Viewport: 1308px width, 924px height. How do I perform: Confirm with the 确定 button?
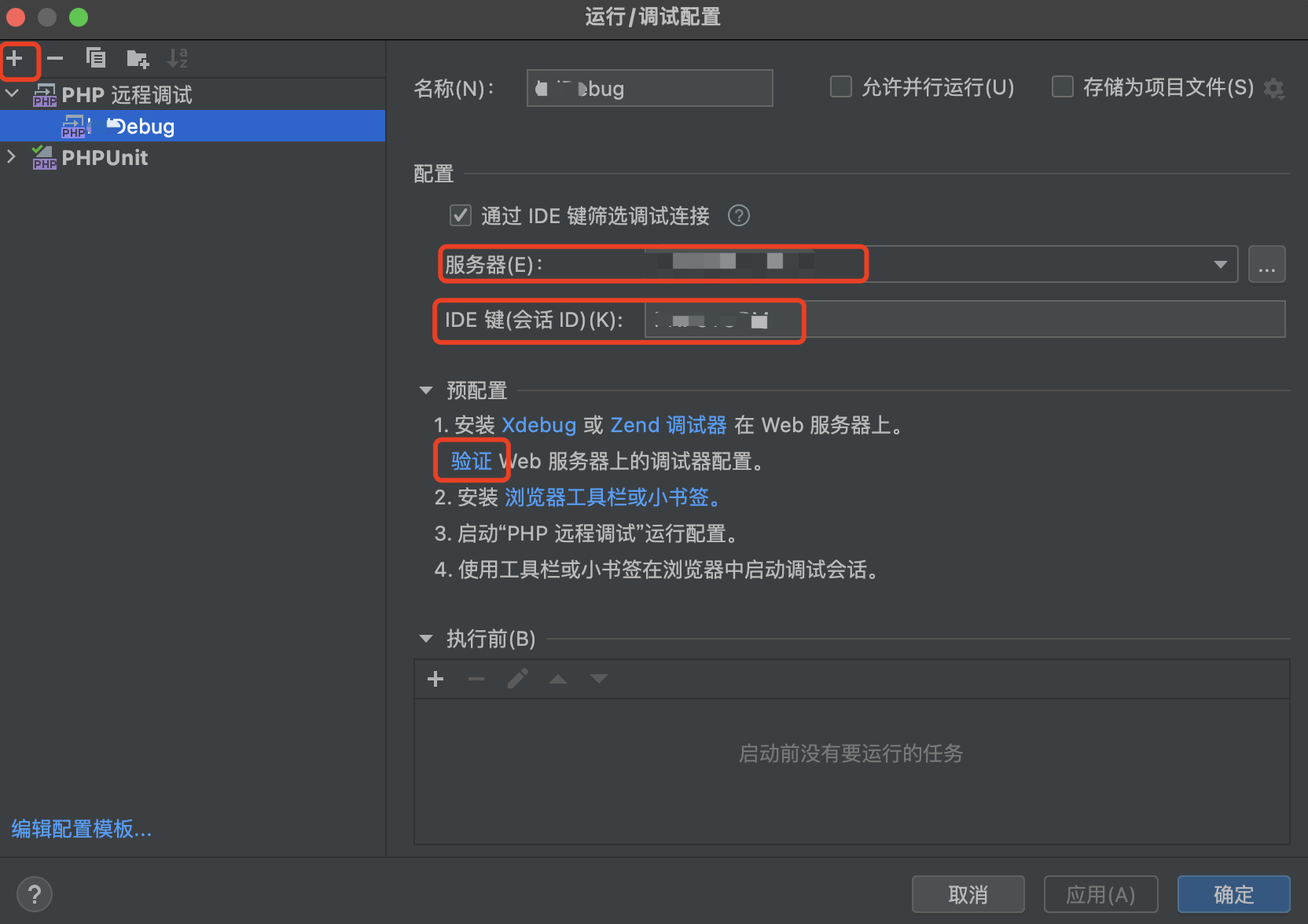tap(1234, 894)
